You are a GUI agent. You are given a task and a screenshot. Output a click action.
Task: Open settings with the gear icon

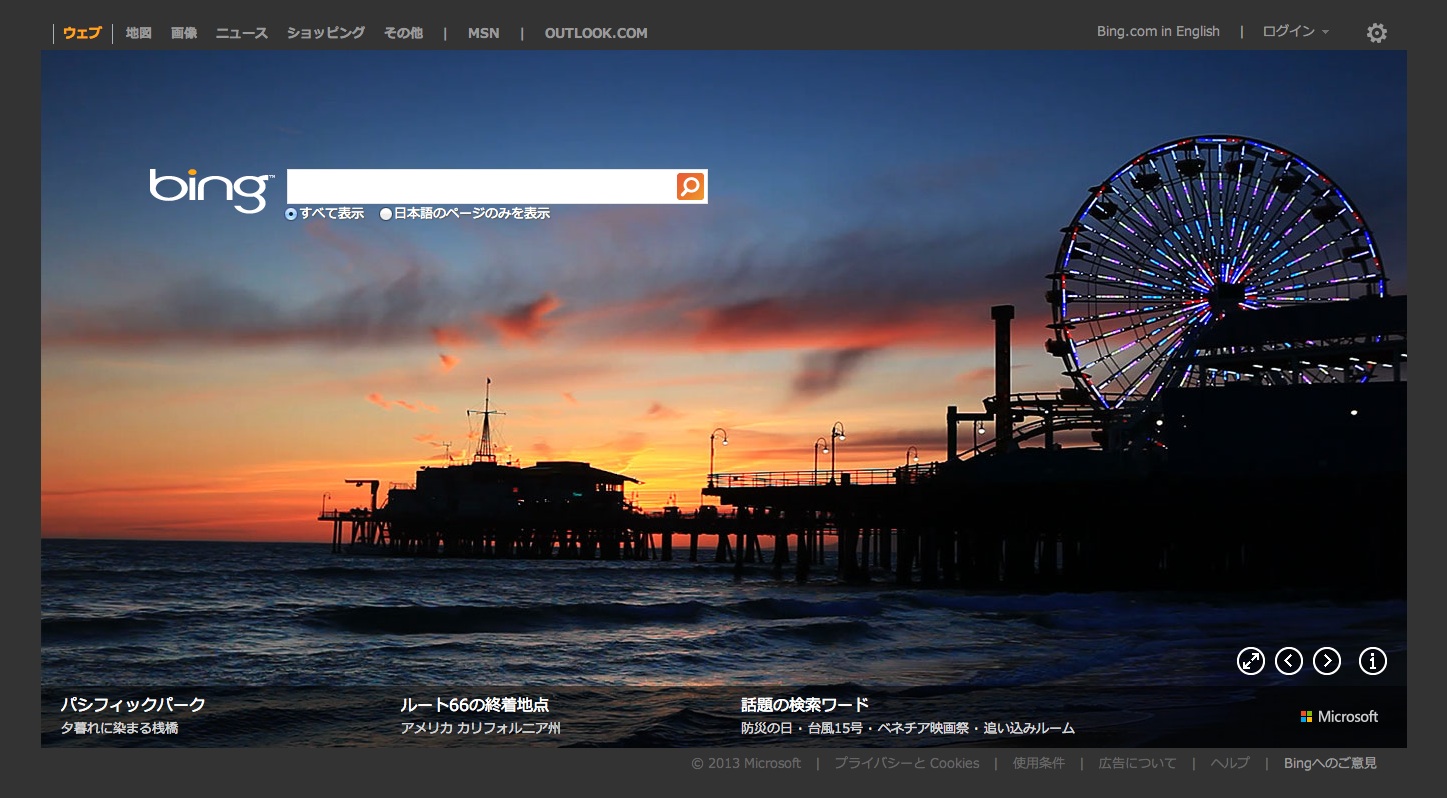point(1377,33)
